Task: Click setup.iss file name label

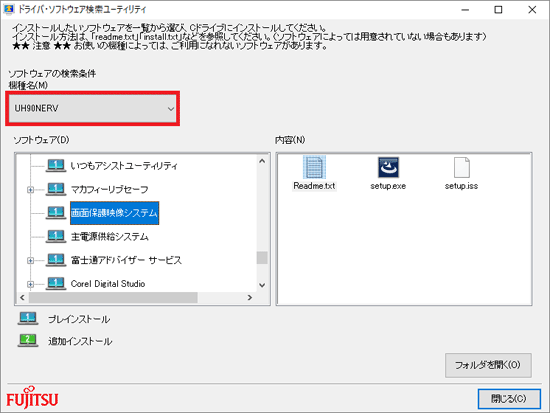Action: coord(461,186)
